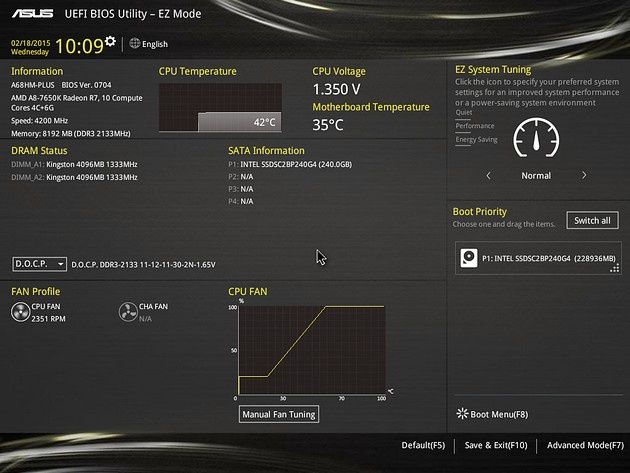
Task: Click the SATA P2: N/A entry
Action: pyautogui.click(x=241, y=176)
